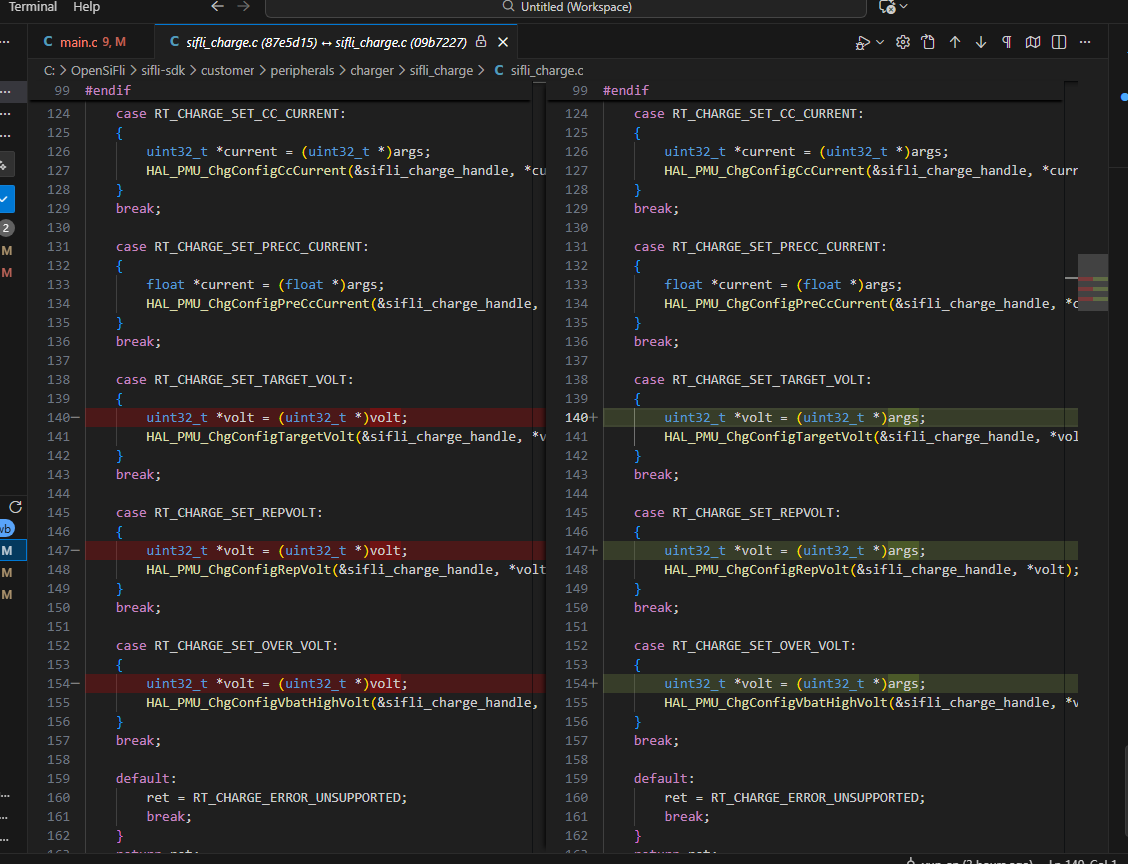Screen dimensions: 1128x864
Task: Click the sifli-sdk breadcrumb segment
Action: pyautogui.click(x=164, y=70)
